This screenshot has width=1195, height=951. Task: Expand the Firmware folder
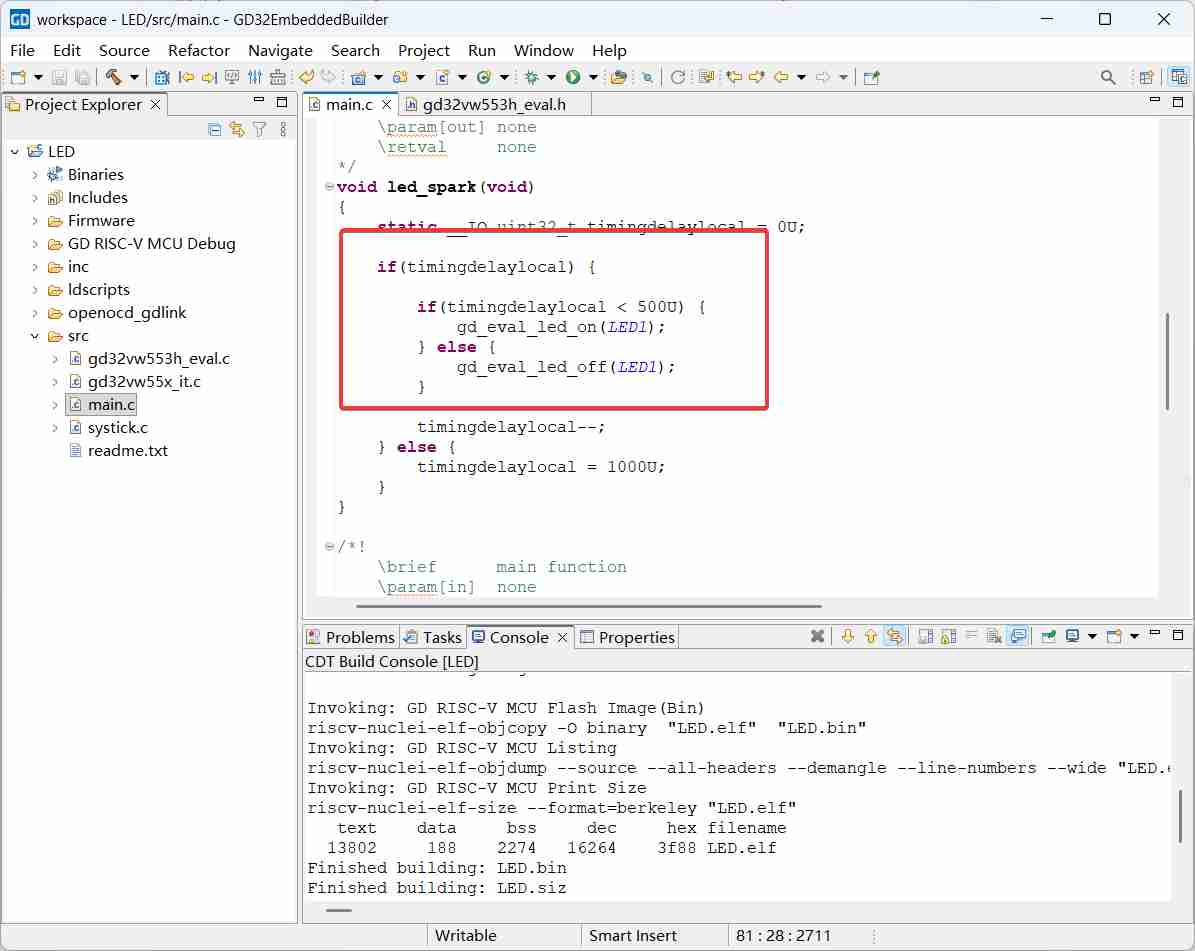click(x=35, y=221)
